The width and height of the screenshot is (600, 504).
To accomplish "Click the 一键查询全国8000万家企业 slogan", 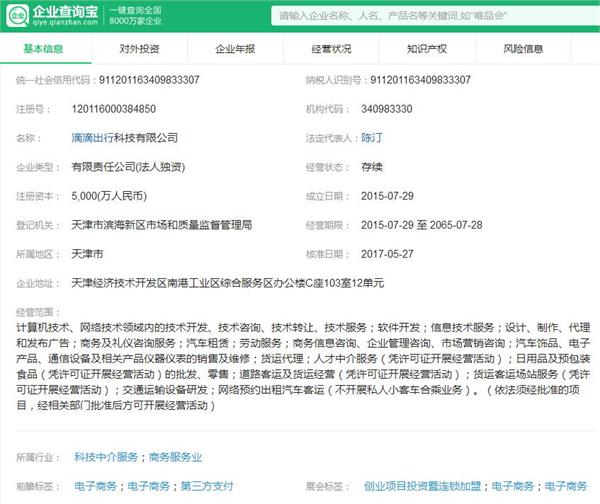I will tap(135, 16).
